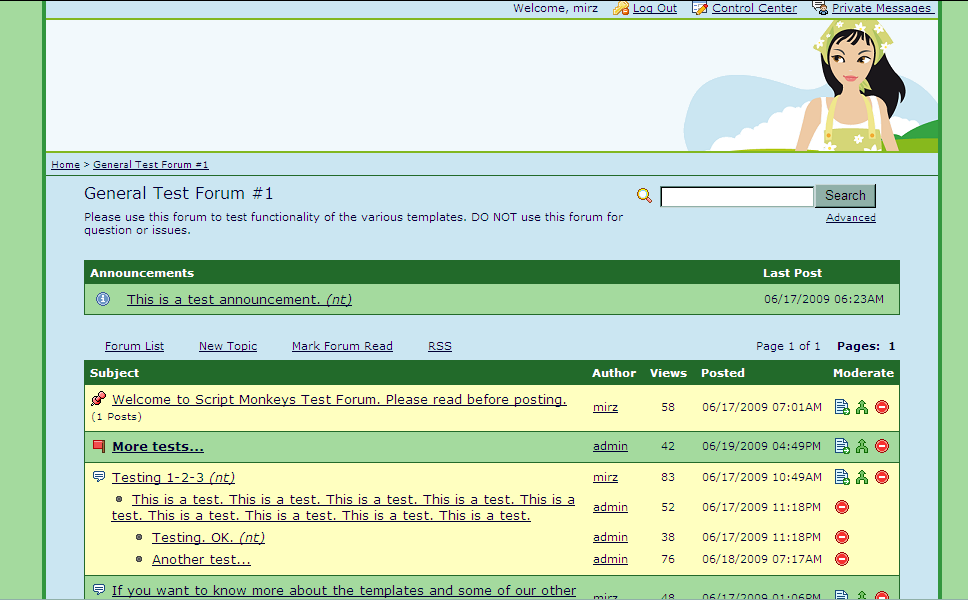Click the merge icon in the Welcome topic row

click(862, 407)
